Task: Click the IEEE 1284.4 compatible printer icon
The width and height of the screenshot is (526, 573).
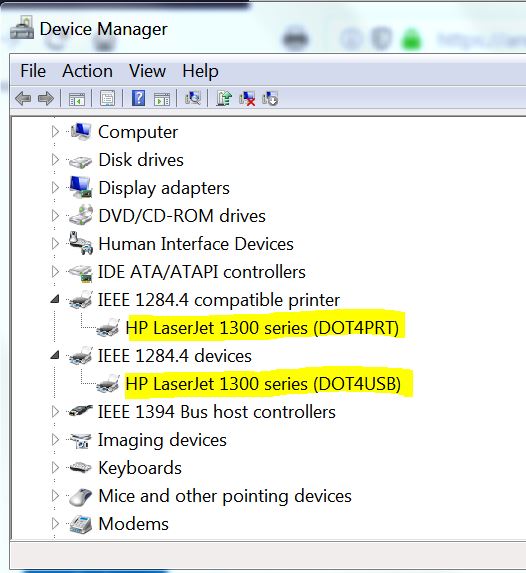Action: point(80,300)
